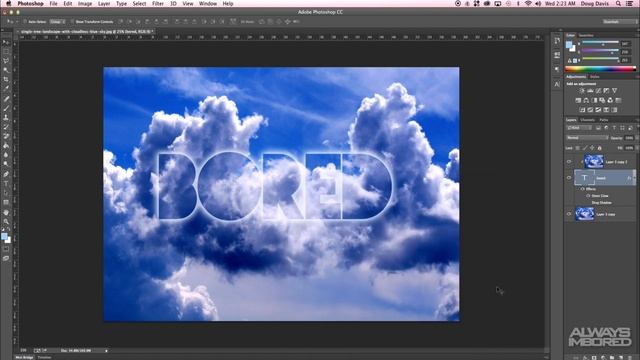Select the Healing Brush tool
640x360 pixels.
[6, 99]
